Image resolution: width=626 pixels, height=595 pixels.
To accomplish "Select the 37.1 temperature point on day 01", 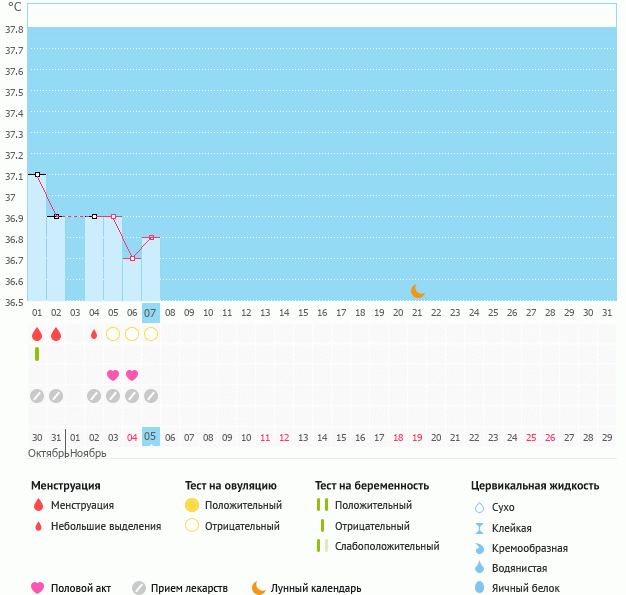I will point(37,174).
